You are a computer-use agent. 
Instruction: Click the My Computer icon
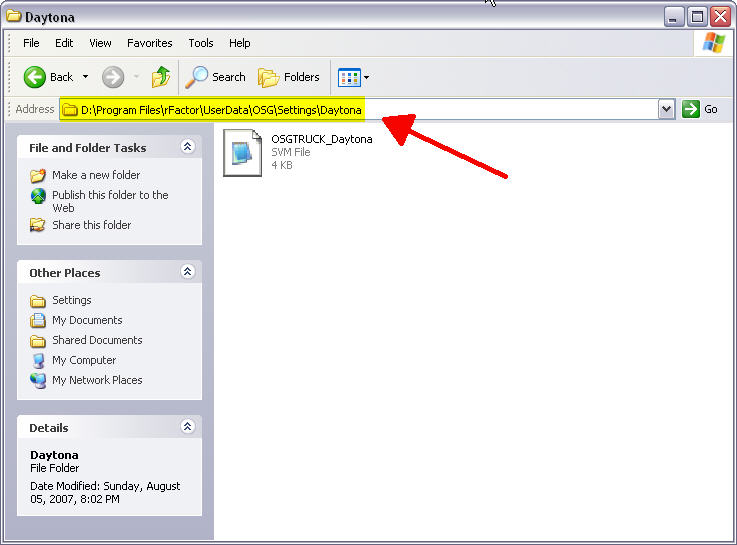(x=39, y=360)
